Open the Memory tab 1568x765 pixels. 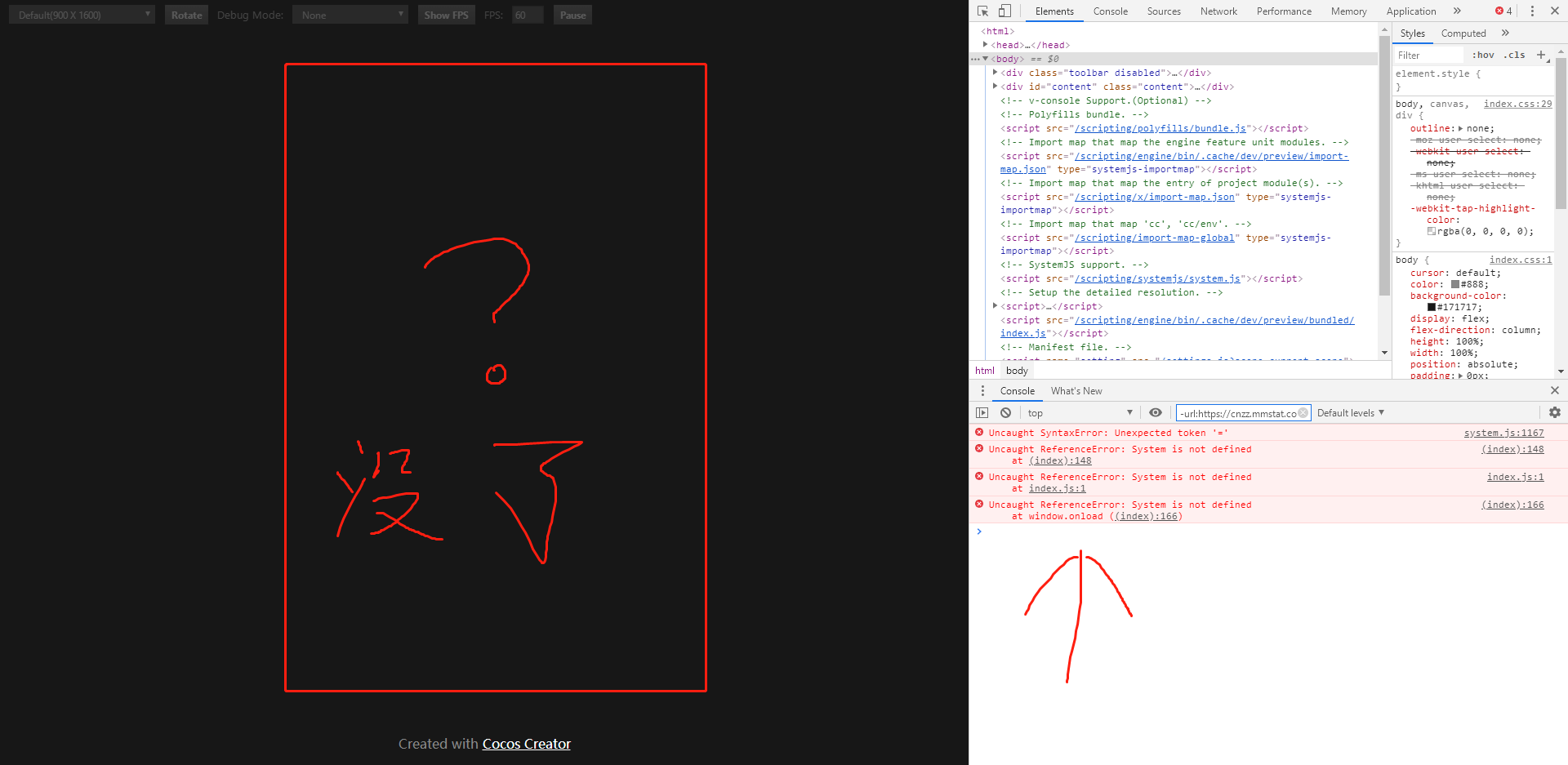point(1348,11)
